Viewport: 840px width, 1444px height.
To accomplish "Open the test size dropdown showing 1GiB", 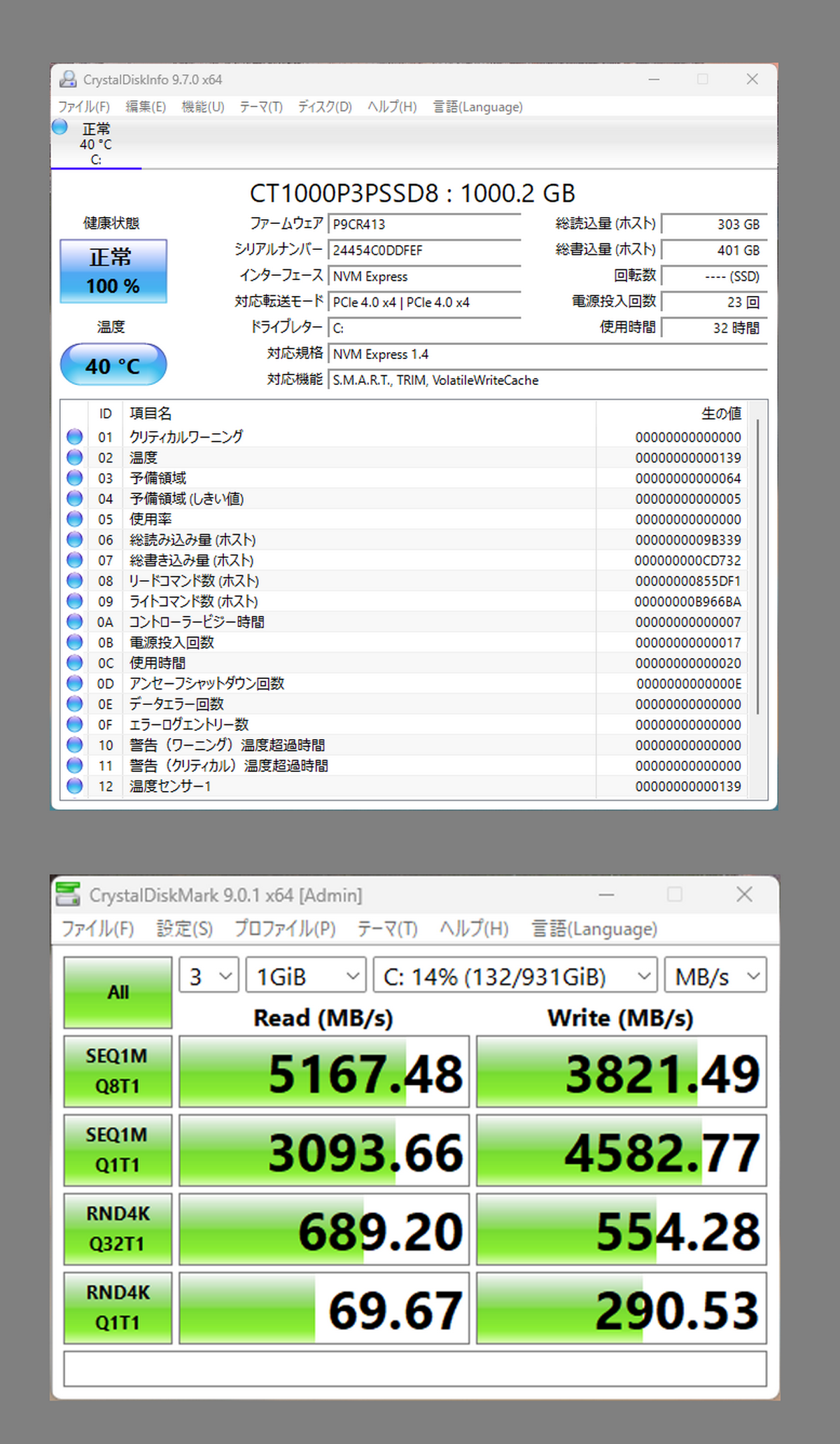I will coord(306,975).
